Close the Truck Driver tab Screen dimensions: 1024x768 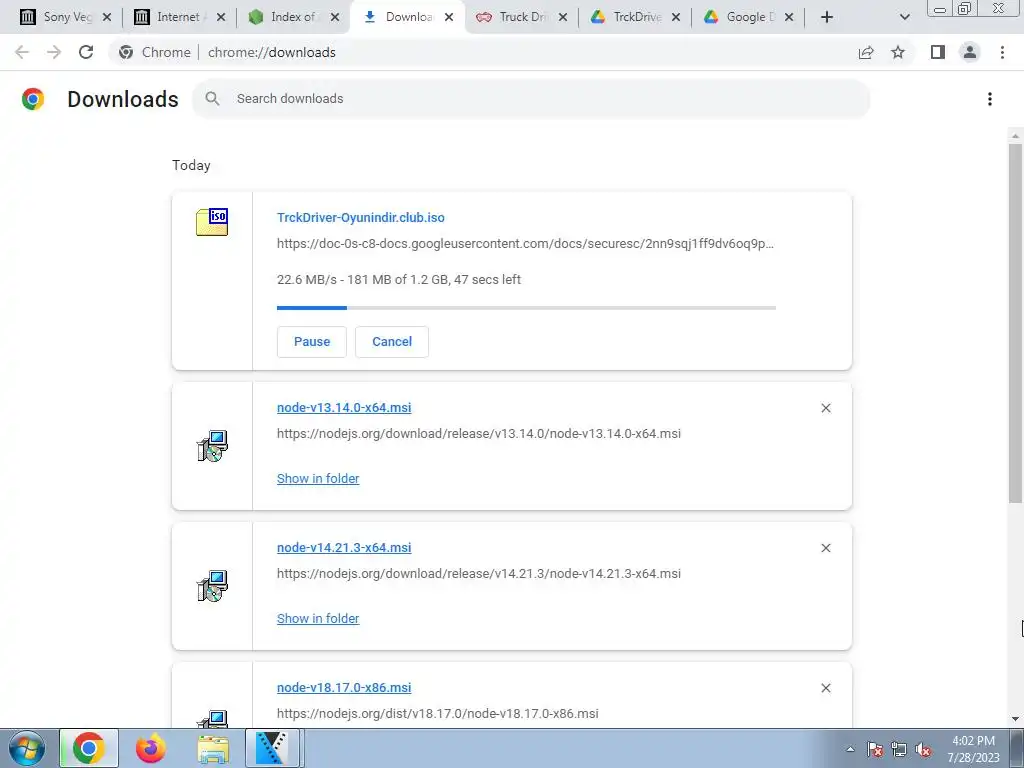(562, 17)
